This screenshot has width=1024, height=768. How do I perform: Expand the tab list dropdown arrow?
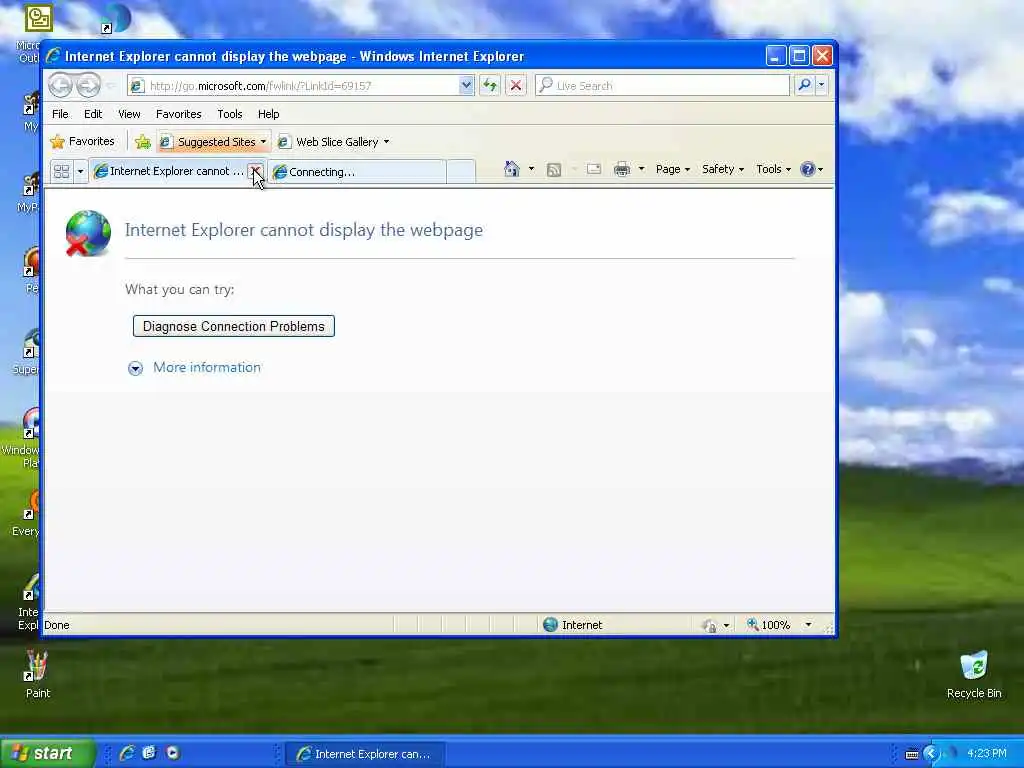[x=80, y=171]
